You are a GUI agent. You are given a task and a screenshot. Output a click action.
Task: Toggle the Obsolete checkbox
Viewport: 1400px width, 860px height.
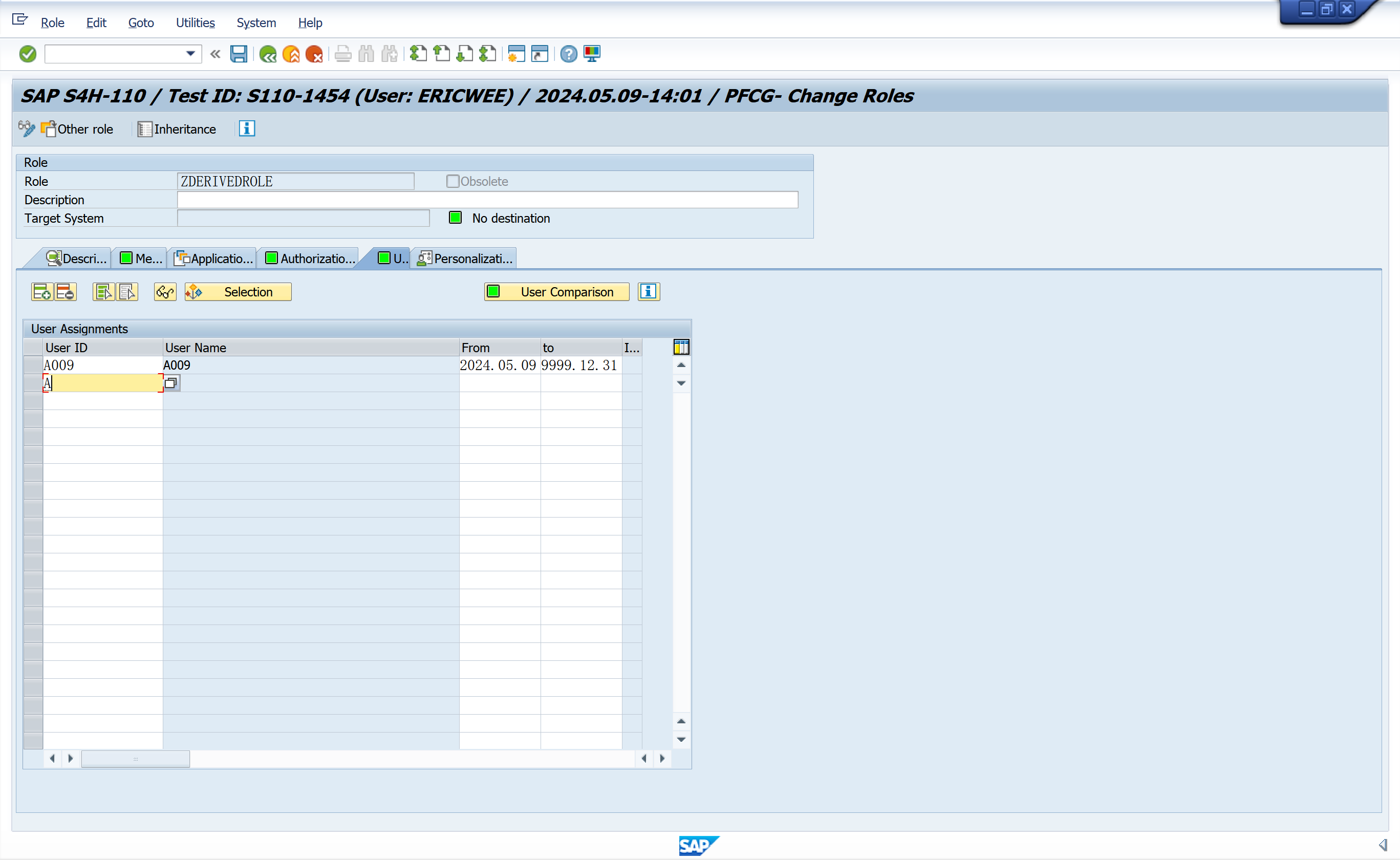[x=453, y=181]
